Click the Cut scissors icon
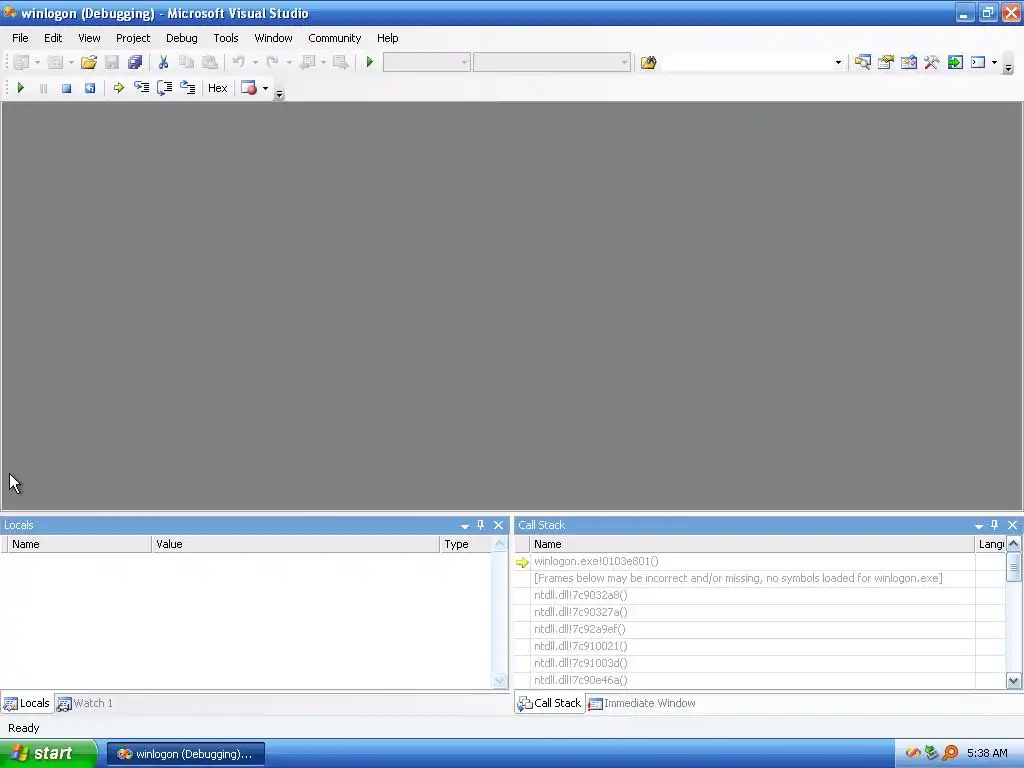The width and height of the screenshot is (1024, 768). pyautogui.click(x=163, y=63)
